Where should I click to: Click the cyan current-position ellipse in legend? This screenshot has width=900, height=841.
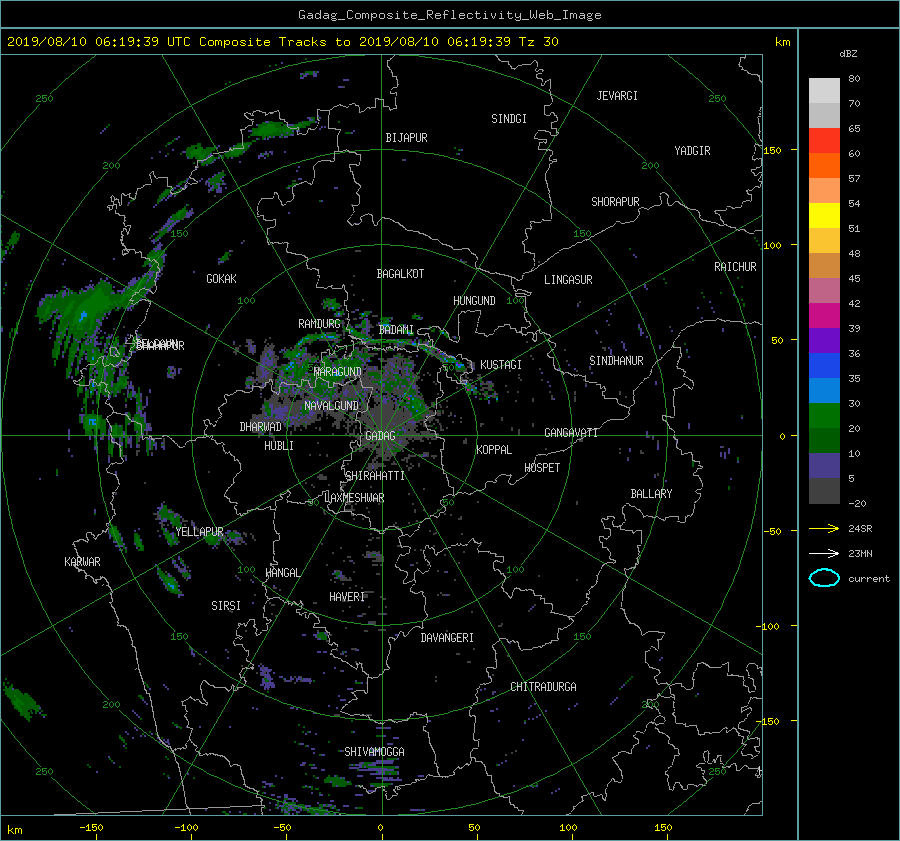pyautogui.click(x=824, y=578)
